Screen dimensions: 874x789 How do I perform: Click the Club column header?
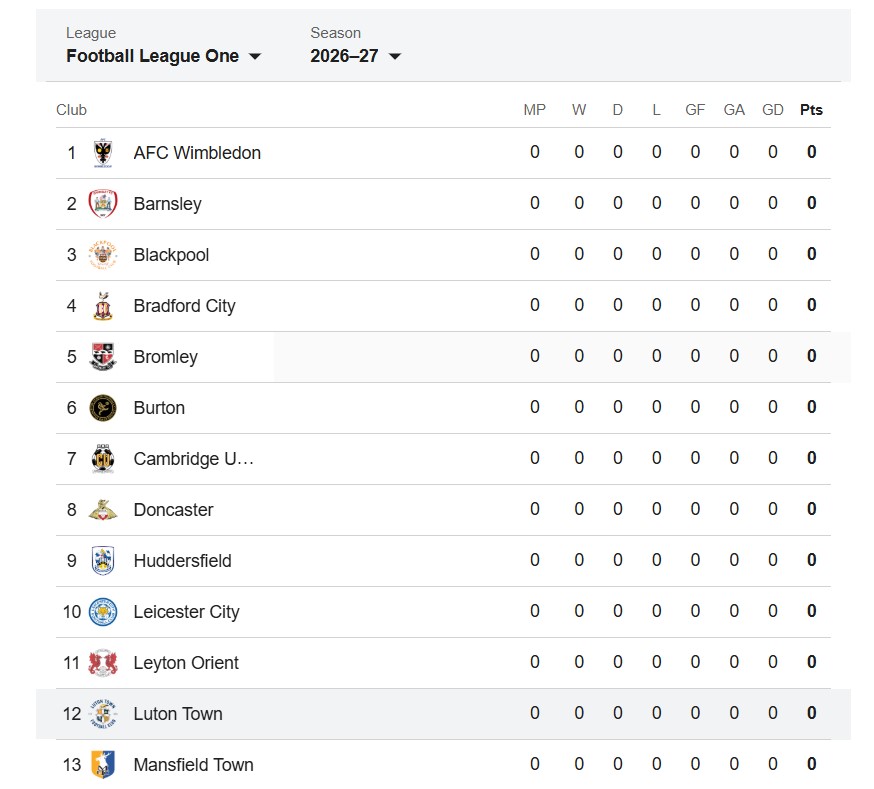[x=71, y=110]
